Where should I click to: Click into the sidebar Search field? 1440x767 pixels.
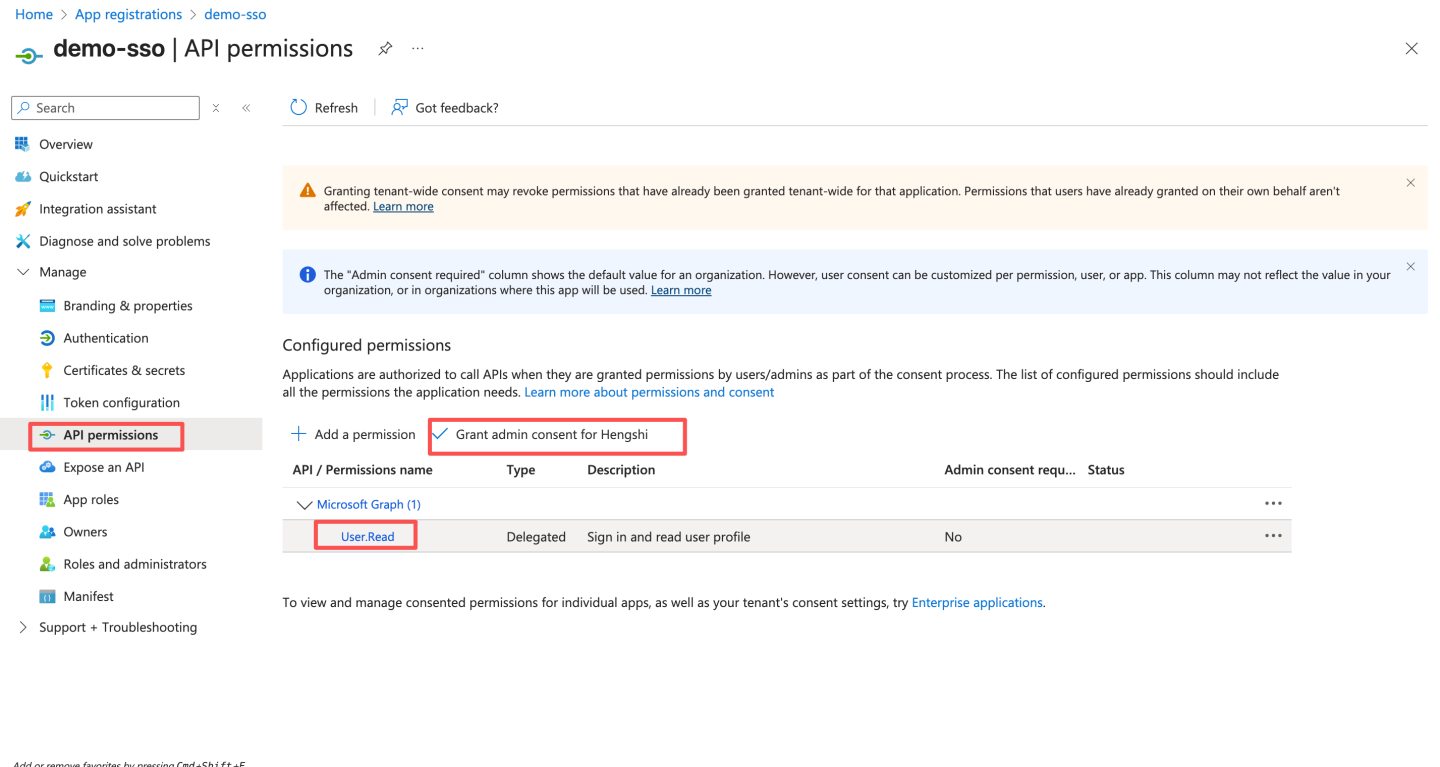(112, 108)
